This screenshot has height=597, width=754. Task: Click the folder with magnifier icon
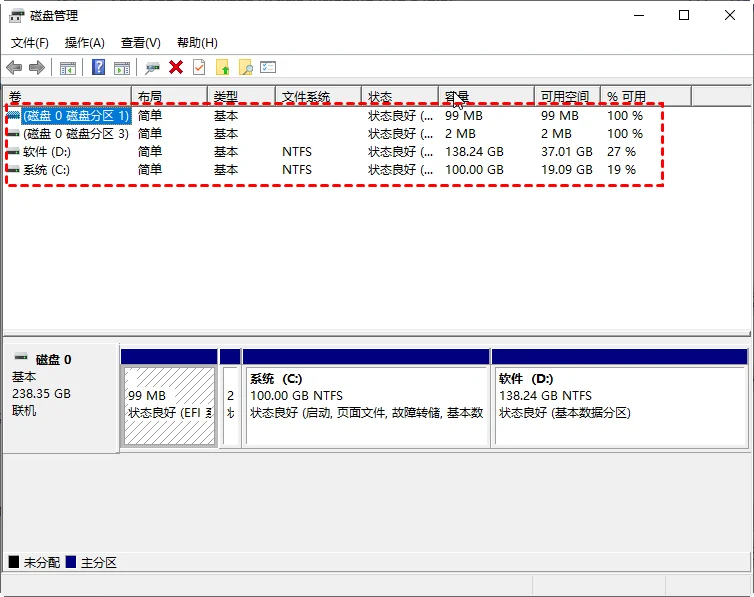[x=246, y=67]
